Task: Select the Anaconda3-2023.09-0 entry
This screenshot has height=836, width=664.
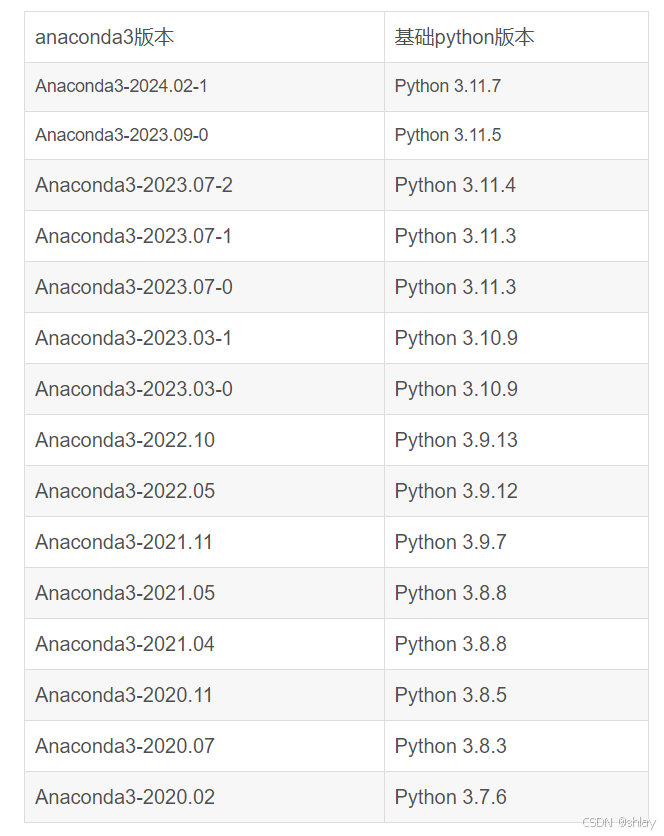Action: tap(204, 135)
